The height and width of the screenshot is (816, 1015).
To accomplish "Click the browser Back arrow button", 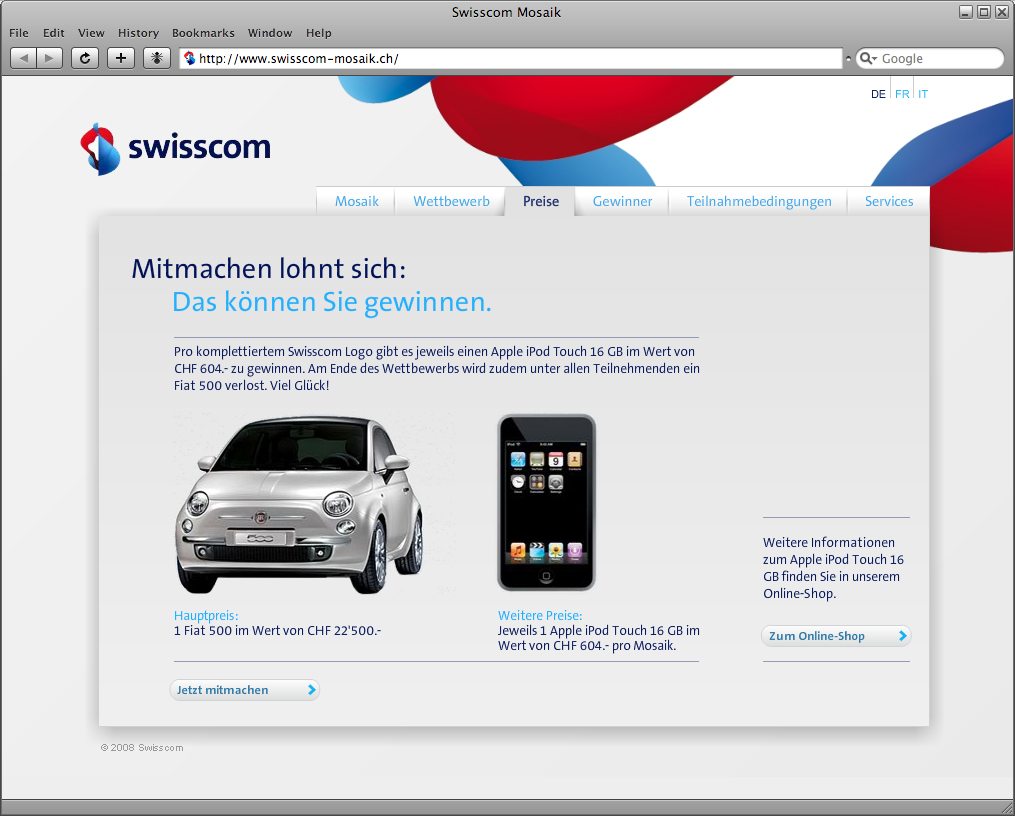I will click(x=23, y=58).
